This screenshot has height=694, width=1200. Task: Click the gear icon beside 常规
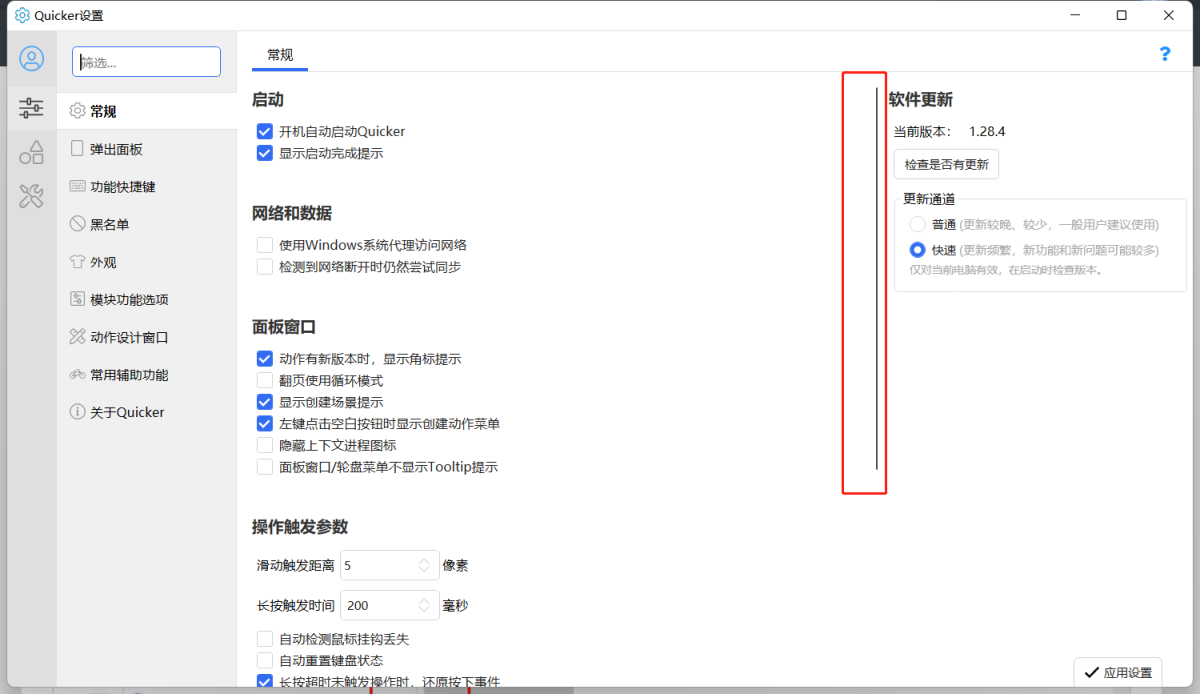pos(77,111)
